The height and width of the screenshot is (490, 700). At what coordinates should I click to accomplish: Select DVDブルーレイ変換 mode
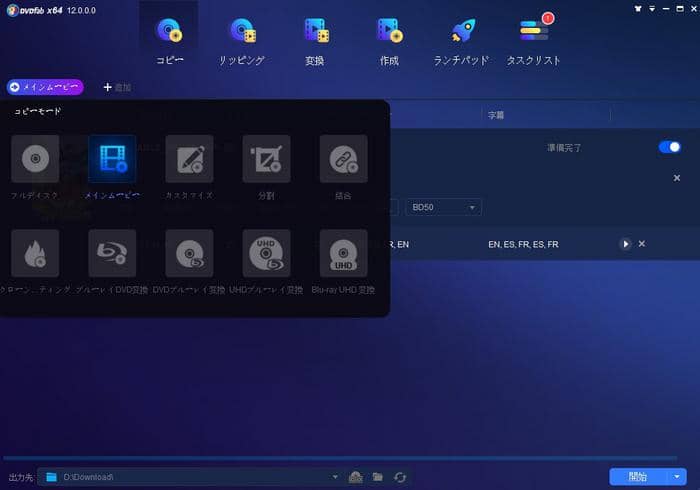point(189,253)
